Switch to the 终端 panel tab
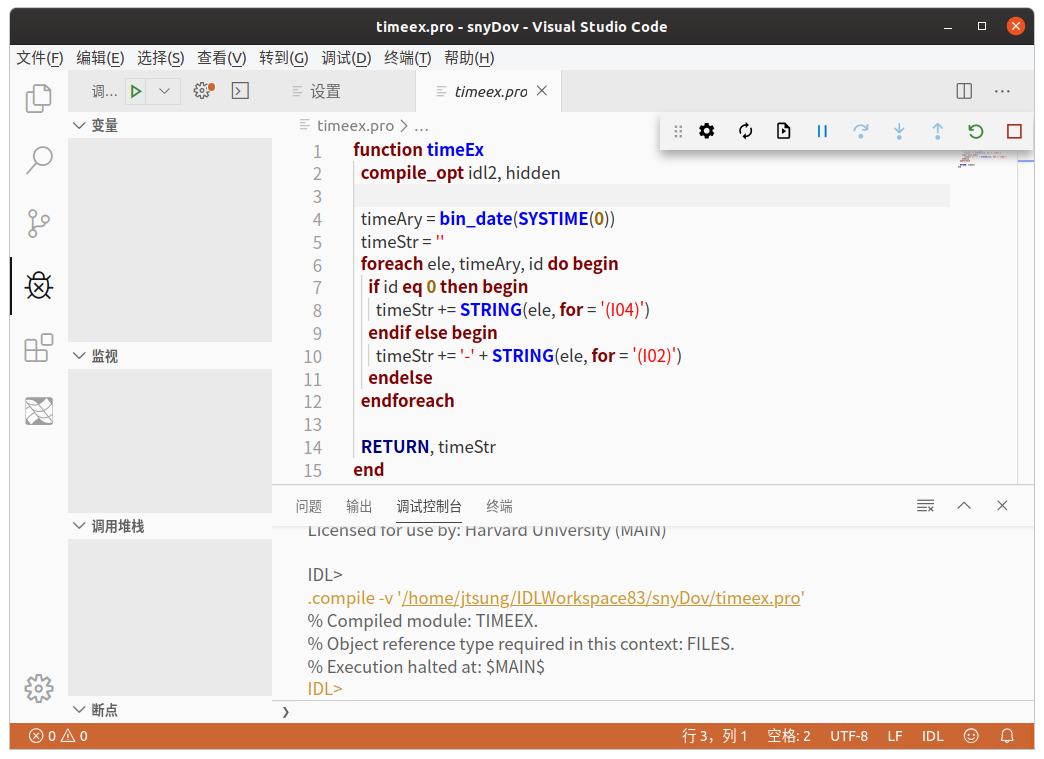Image resolution: width=1044 pixels, height=759 pixels. tap(499, 506)
